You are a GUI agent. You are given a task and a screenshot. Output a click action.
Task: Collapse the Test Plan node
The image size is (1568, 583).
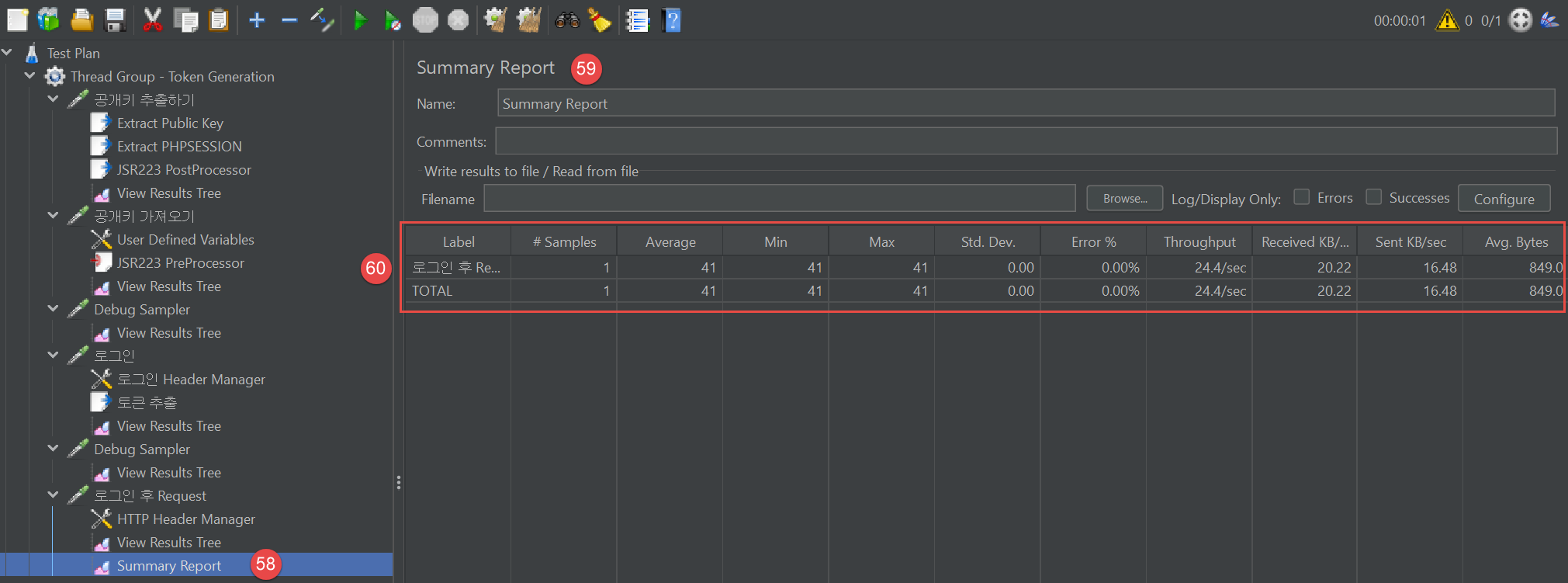tap(7, 53)
